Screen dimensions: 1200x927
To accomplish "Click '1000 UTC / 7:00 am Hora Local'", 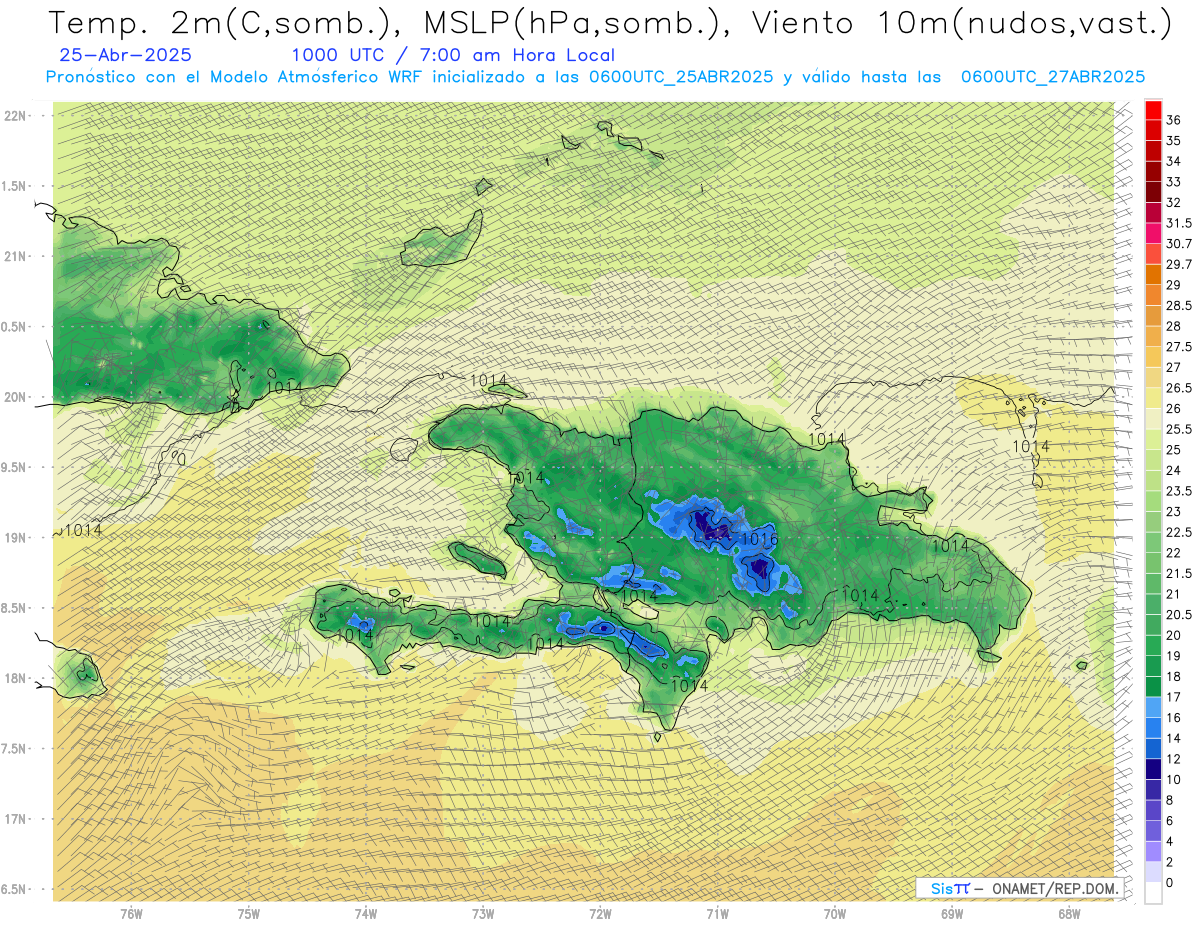I will pos(453,55).
